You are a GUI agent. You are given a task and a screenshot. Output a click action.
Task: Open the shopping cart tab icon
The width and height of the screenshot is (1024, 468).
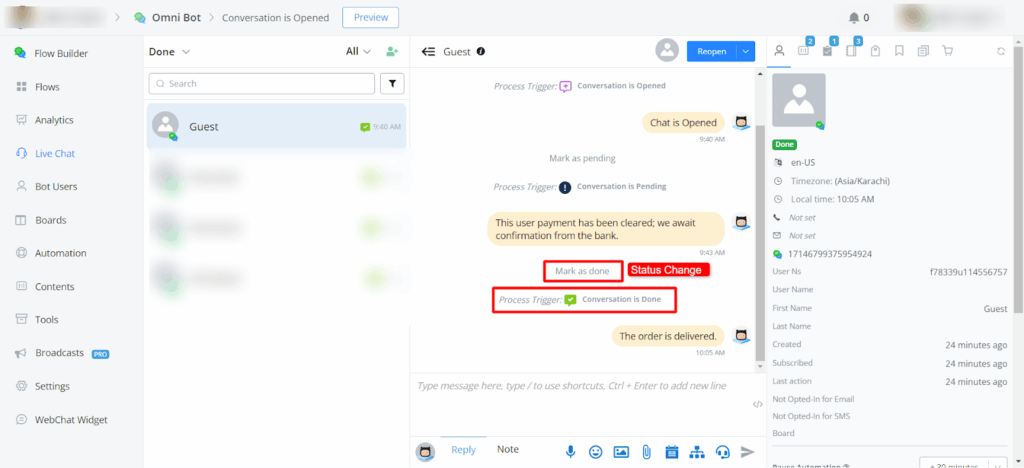(x=948, y=51)
